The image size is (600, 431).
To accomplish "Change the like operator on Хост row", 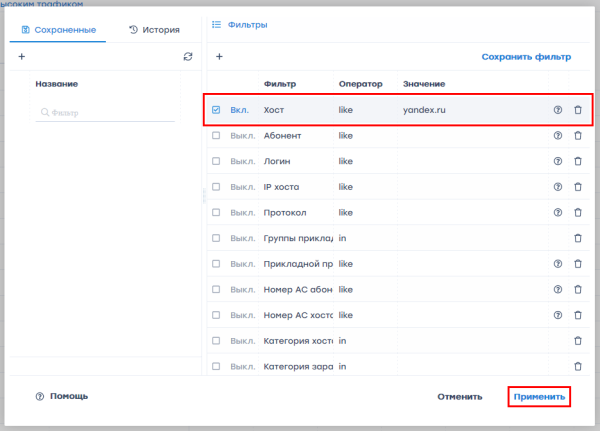I will coord(346,109).
